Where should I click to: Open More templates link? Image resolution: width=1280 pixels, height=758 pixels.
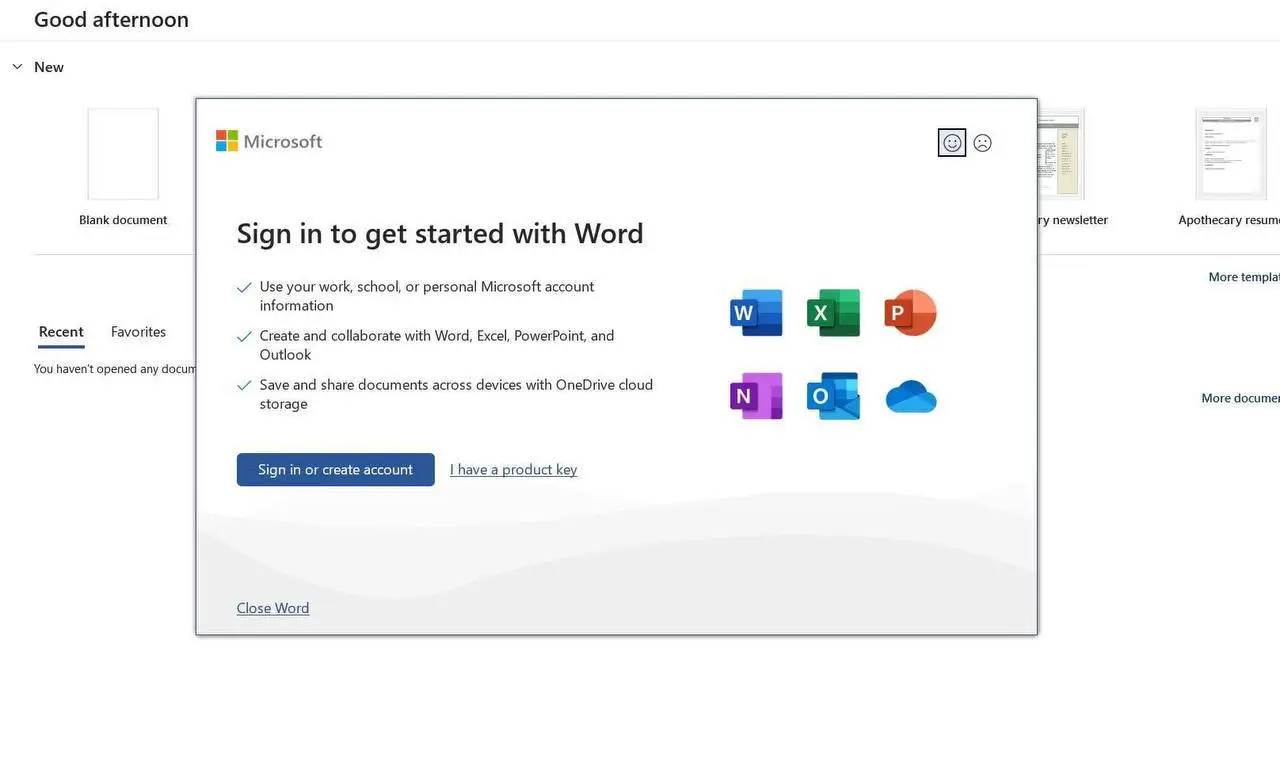1244,277
